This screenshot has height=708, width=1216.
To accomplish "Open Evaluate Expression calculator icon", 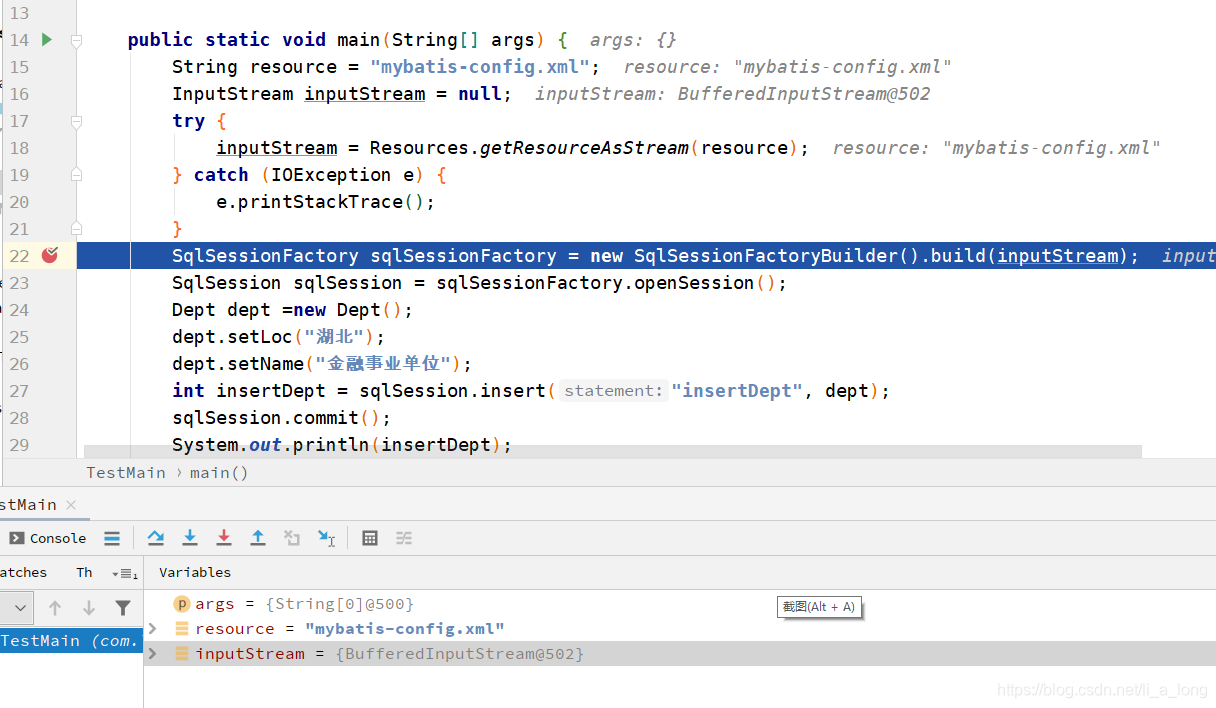I will pyautogui.click(x=370, y=538).
